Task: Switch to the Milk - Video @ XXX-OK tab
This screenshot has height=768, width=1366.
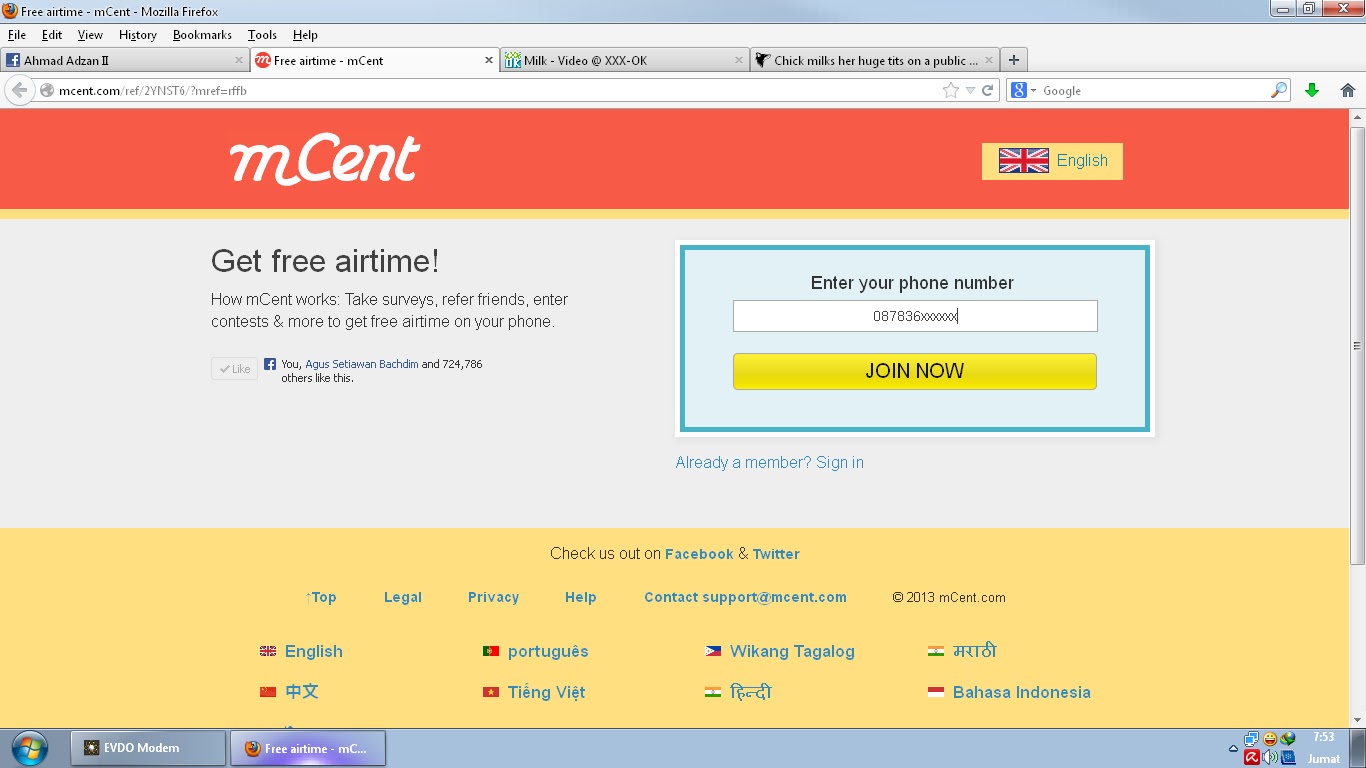Action: tap(624, 60)
